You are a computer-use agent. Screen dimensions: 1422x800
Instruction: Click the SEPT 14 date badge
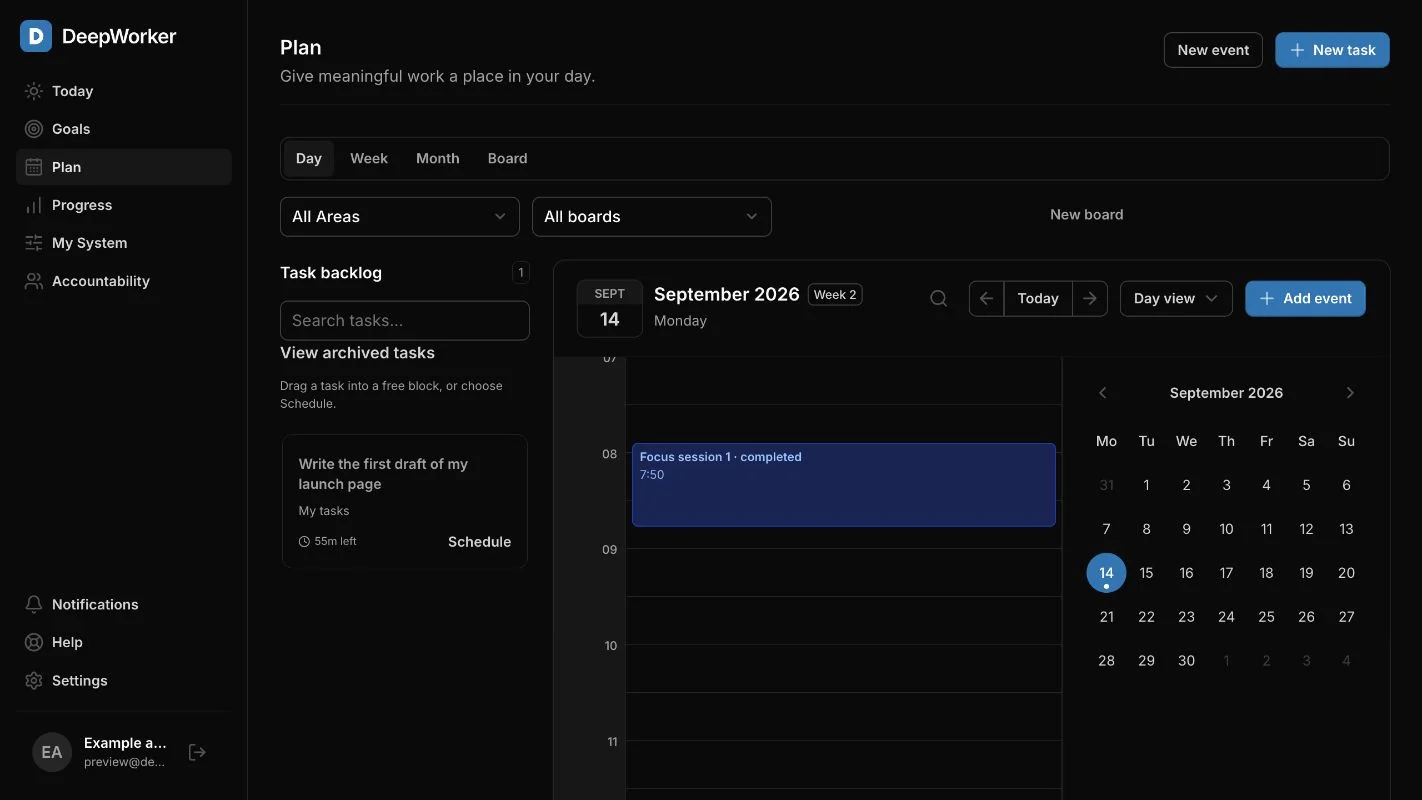(x=610, y=308)
